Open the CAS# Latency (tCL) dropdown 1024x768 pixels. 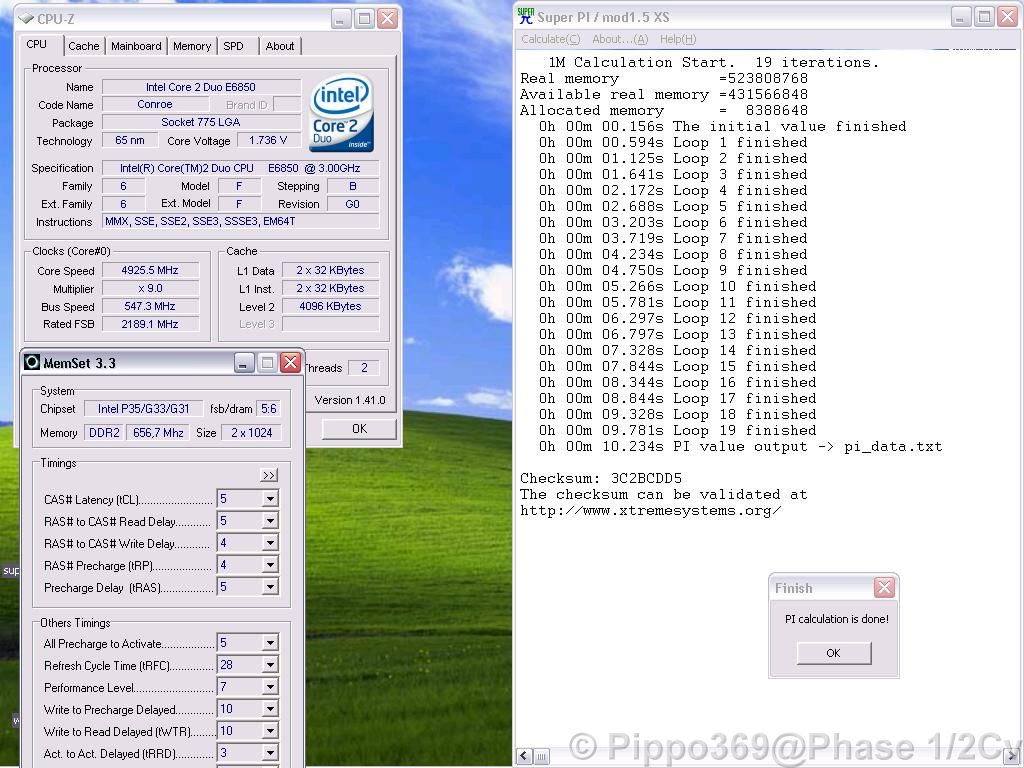[x=270, y=499]
